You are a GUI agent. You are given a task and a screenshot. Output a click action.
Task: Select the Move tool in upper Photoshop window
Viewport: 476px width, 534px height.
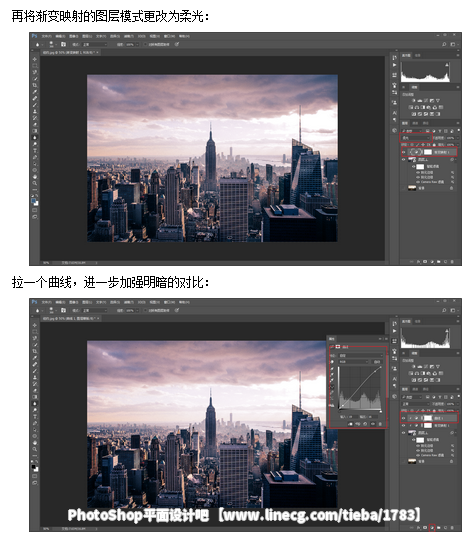(35, 59)
